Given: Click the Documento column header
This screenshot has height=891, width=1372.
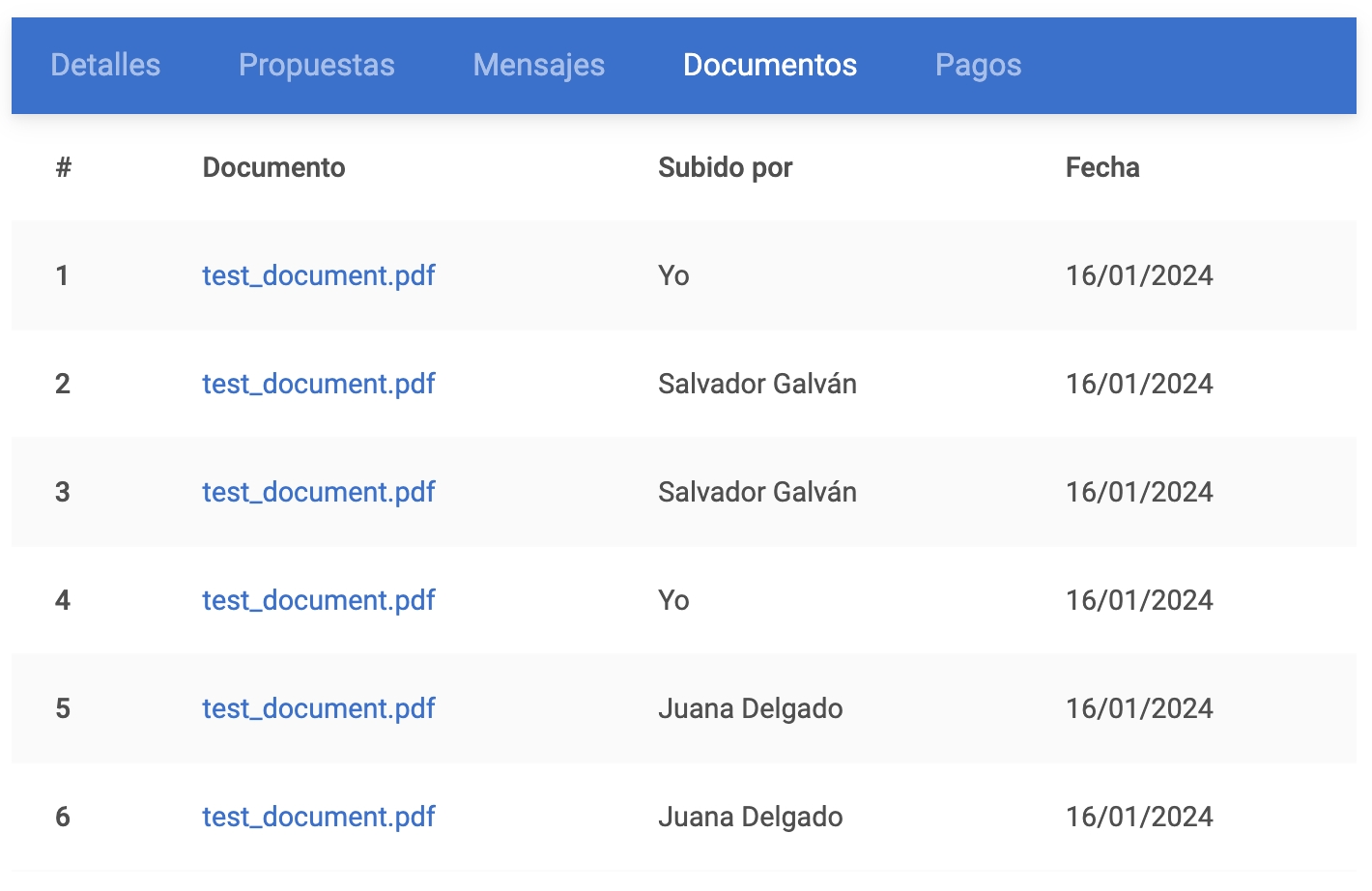Looking at the screenshot, I should [x=273, y=167].
